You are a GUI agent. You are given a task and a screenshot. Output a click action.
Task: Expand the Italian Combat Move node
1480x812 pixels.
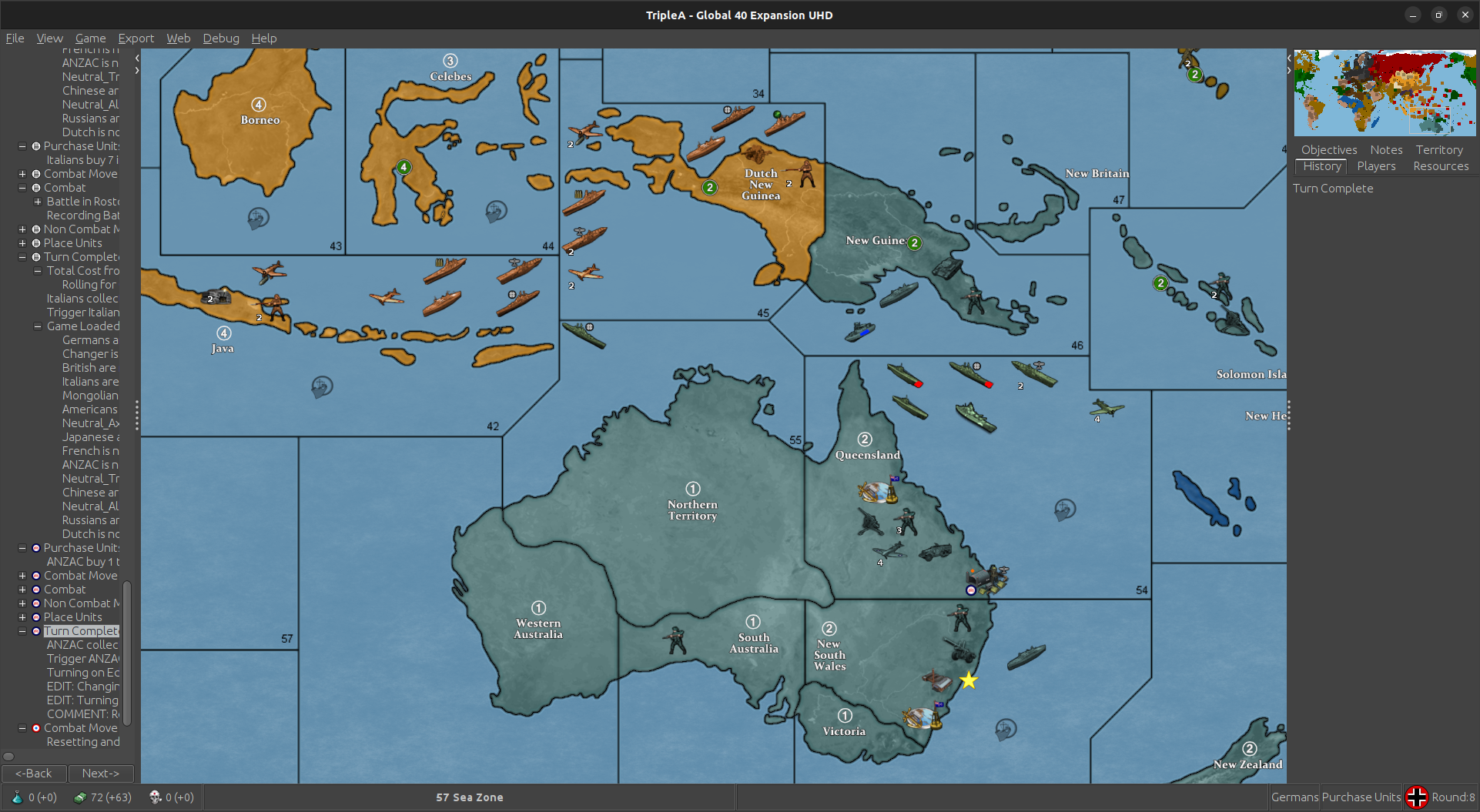click(x=22, y=174)
